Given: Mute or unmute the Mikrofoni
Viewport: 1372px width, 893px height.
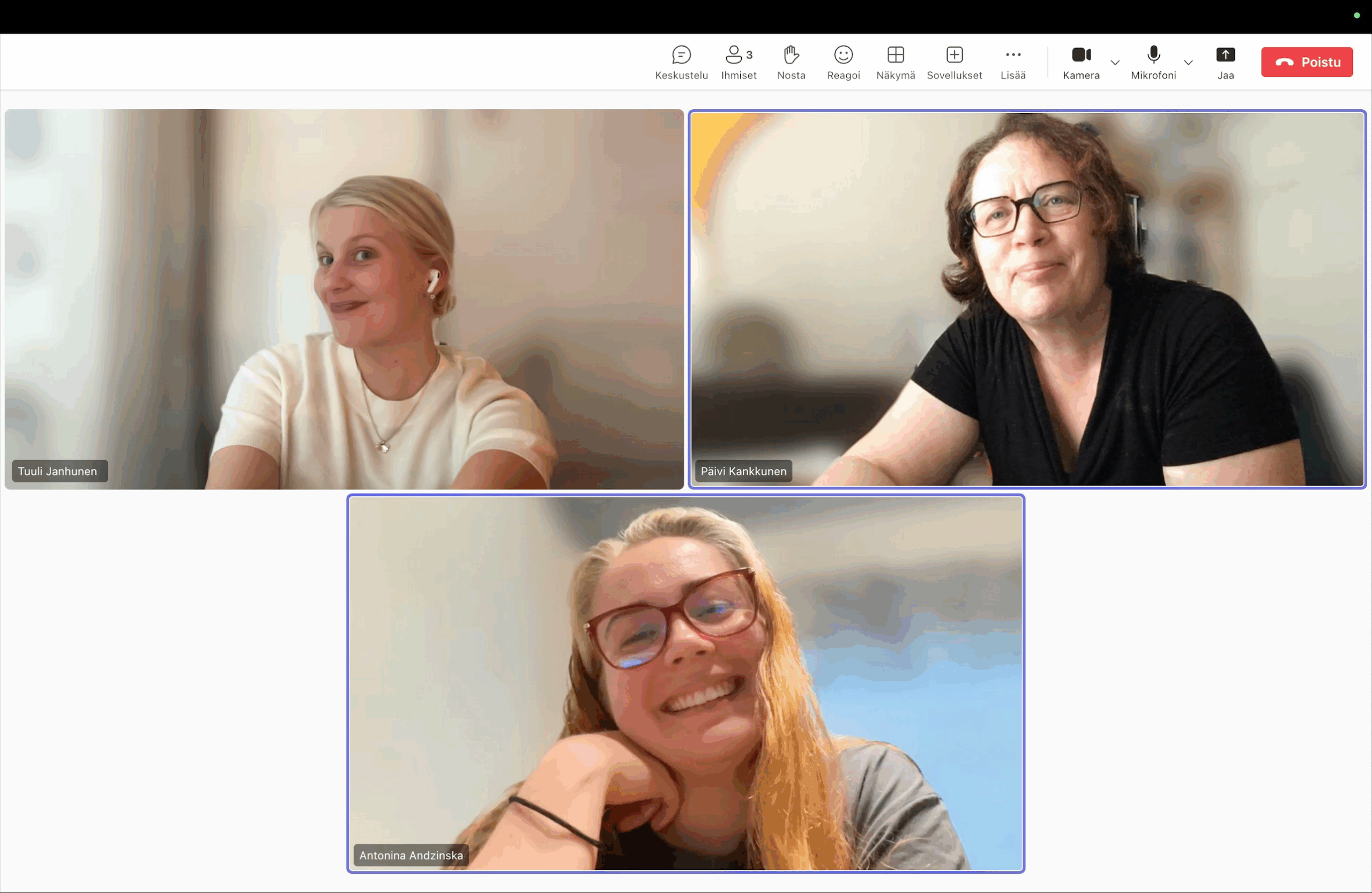Looking at the screenshot, I should pos(1153,62).
